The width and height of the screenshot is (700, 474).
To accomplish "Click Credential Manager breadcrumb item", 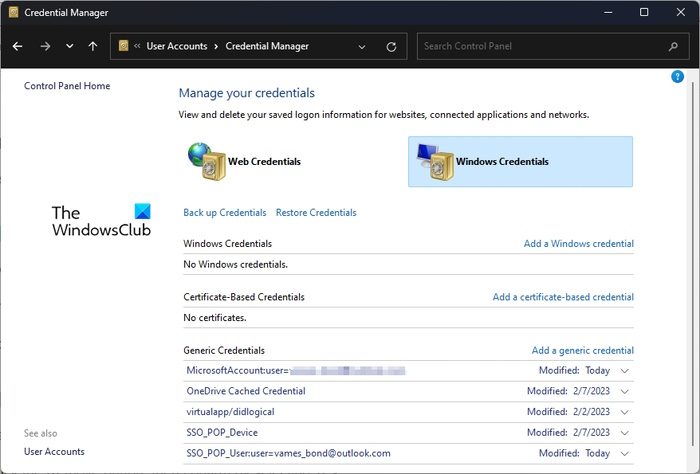I will [267, 46].
